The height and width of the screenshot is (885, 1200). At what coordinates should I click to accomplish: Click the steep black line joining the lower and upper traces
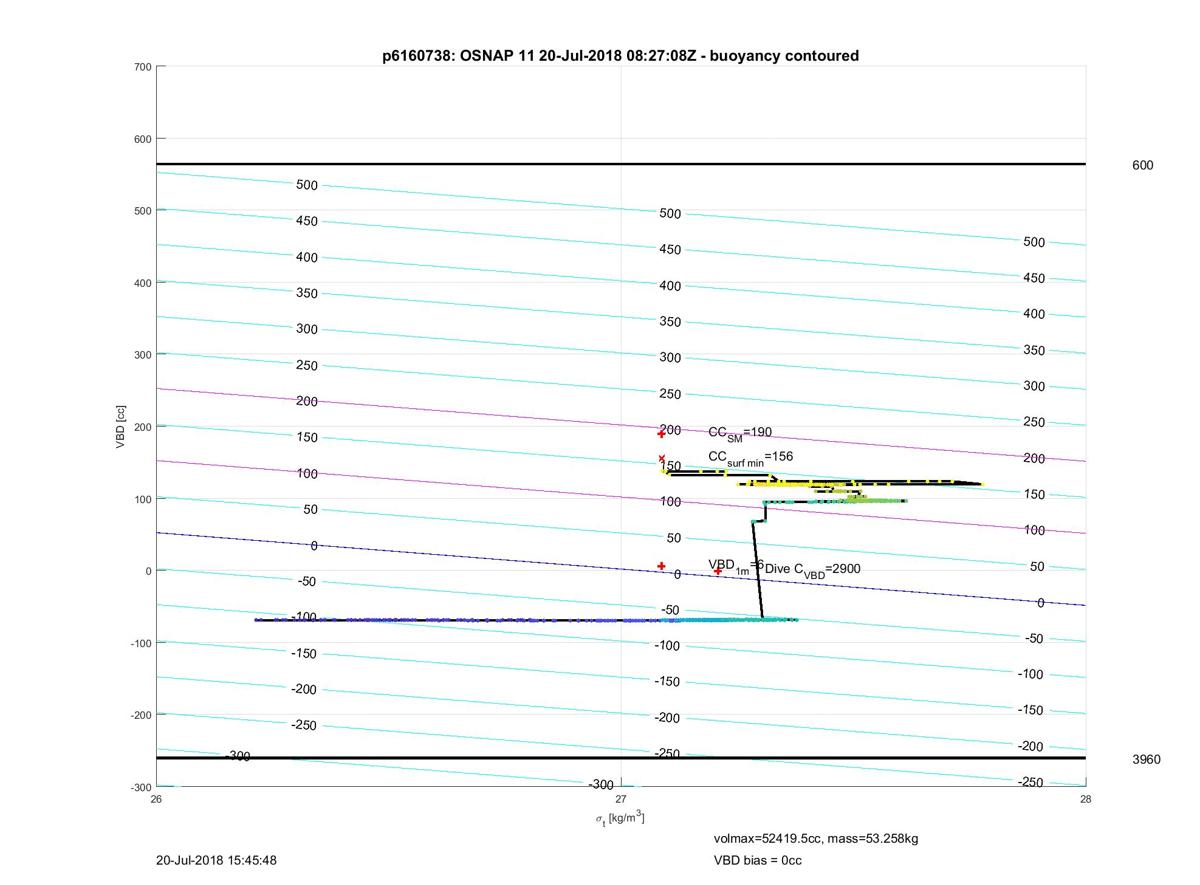[x=758, y=570]
